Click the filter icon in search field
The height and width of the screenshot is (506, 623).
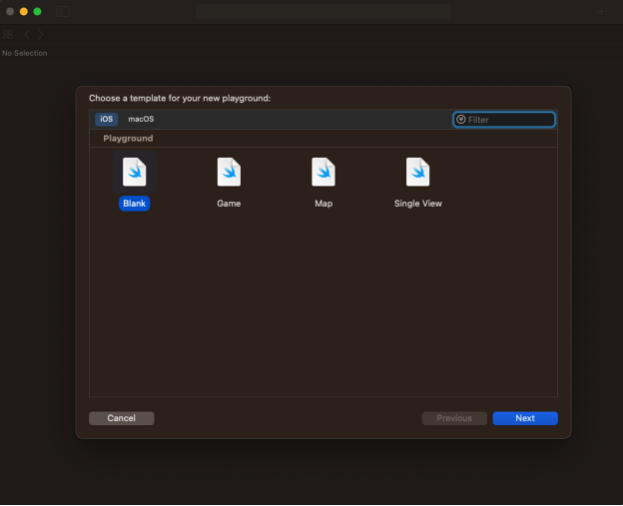460,120
